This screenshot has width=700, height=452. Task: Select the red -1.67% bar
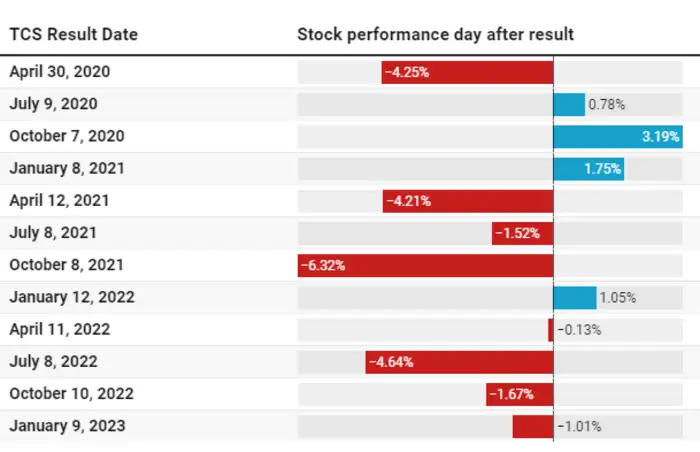(520, 394)
